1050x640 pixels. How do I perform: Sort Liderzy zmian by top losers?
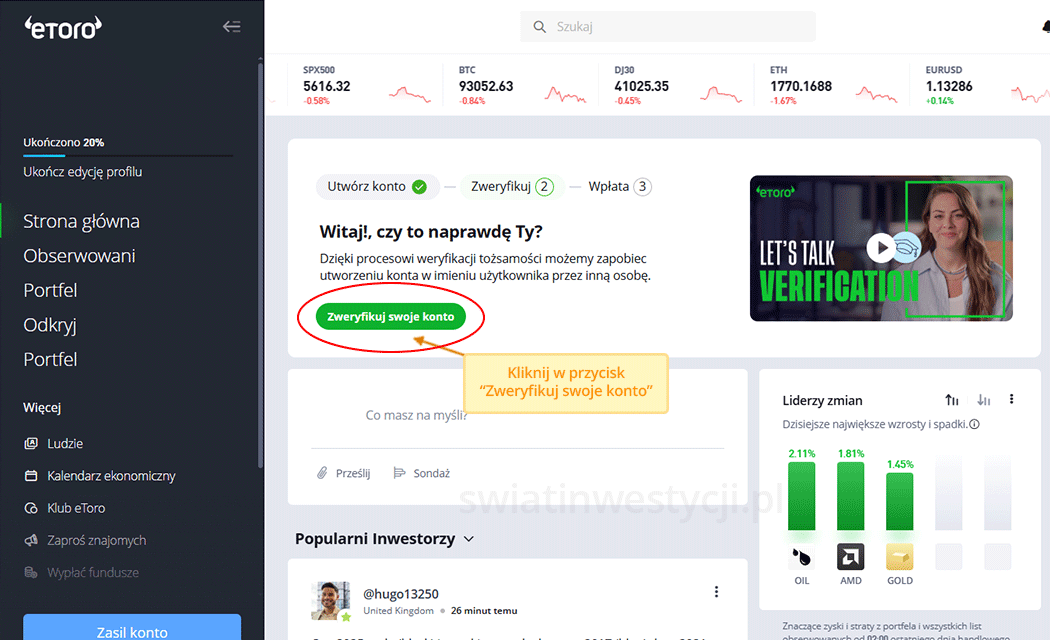(983, 400)
